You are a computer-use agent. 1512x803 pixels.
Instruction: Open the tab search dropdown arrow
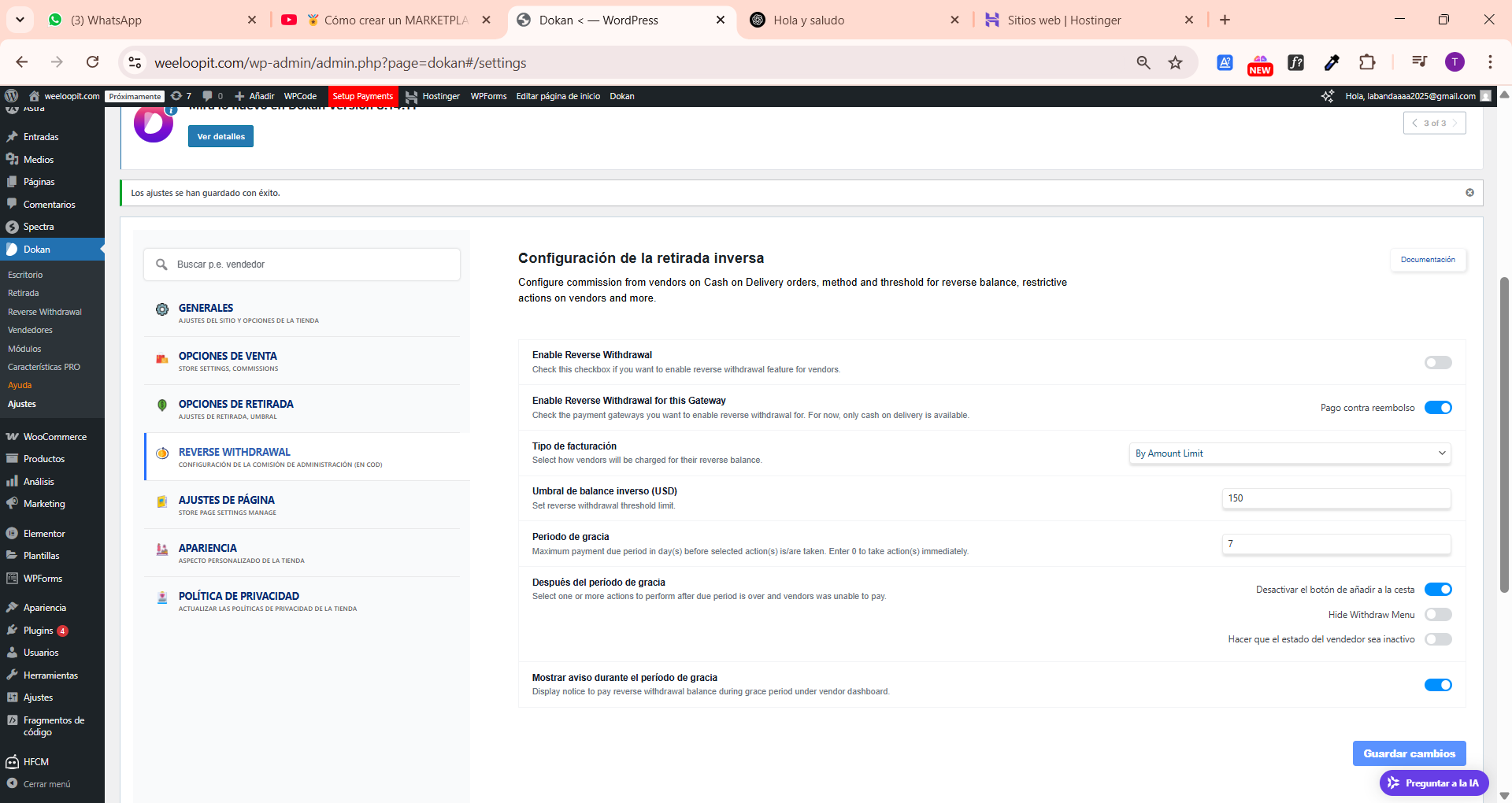tap(20, 20)
